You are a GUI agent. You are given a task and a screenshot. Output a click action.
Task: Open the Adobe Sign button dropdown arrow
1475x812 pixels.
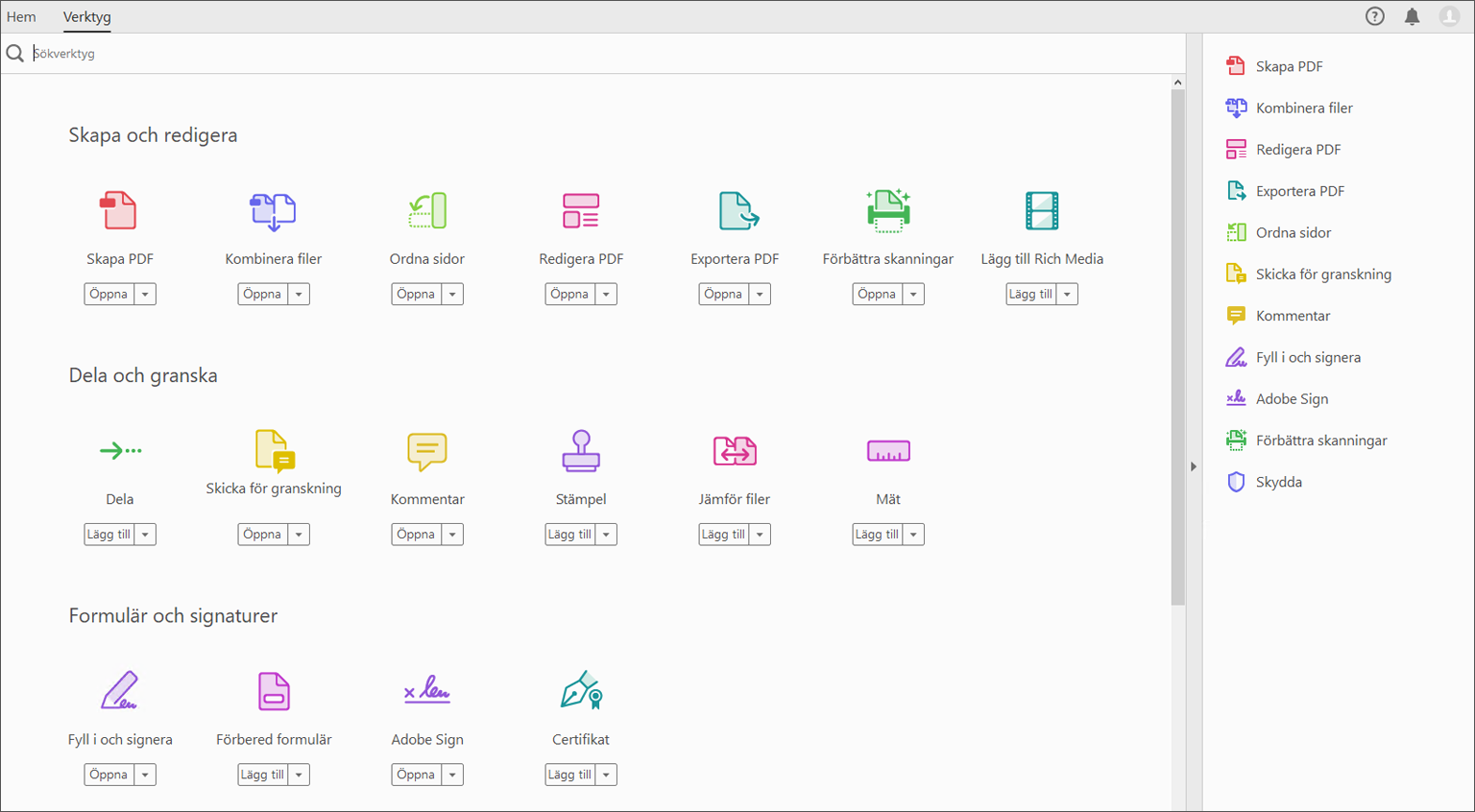452,775
